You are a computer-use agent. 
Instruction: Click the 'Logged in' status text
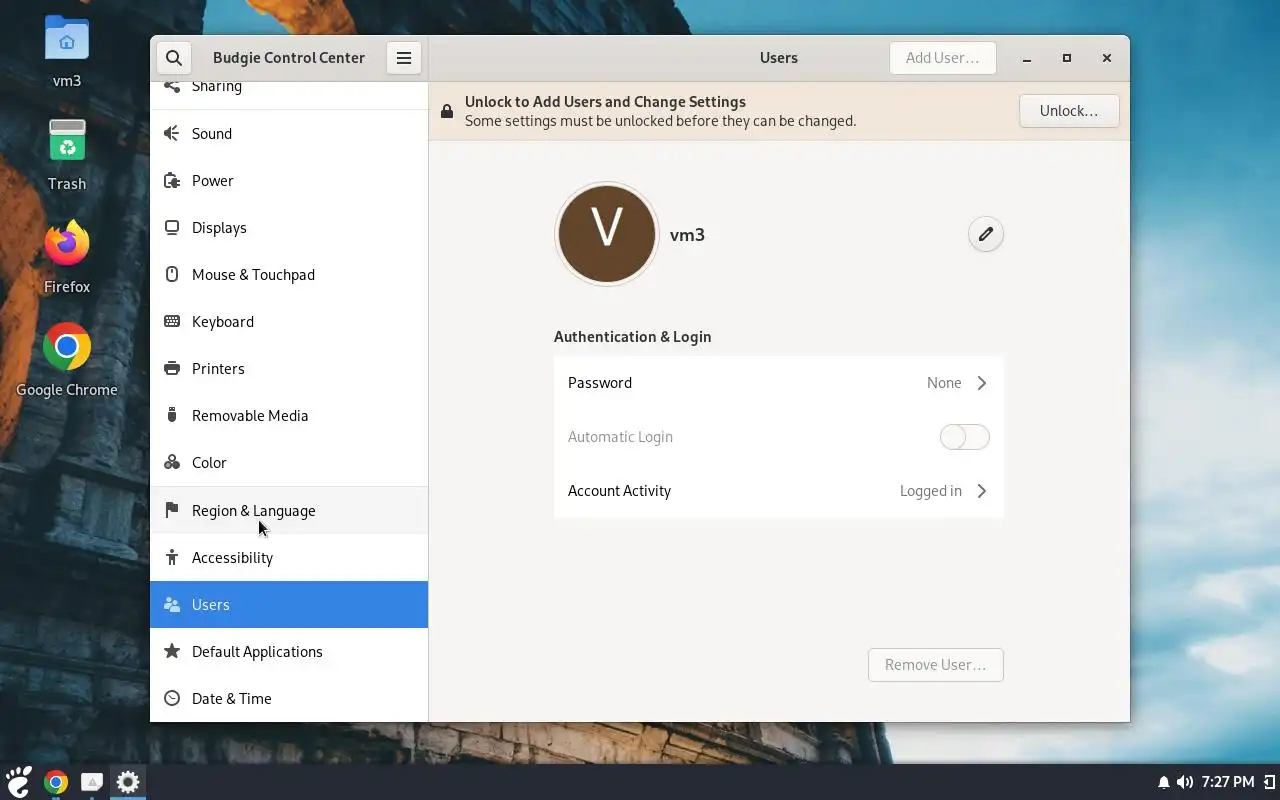(931, 491)
